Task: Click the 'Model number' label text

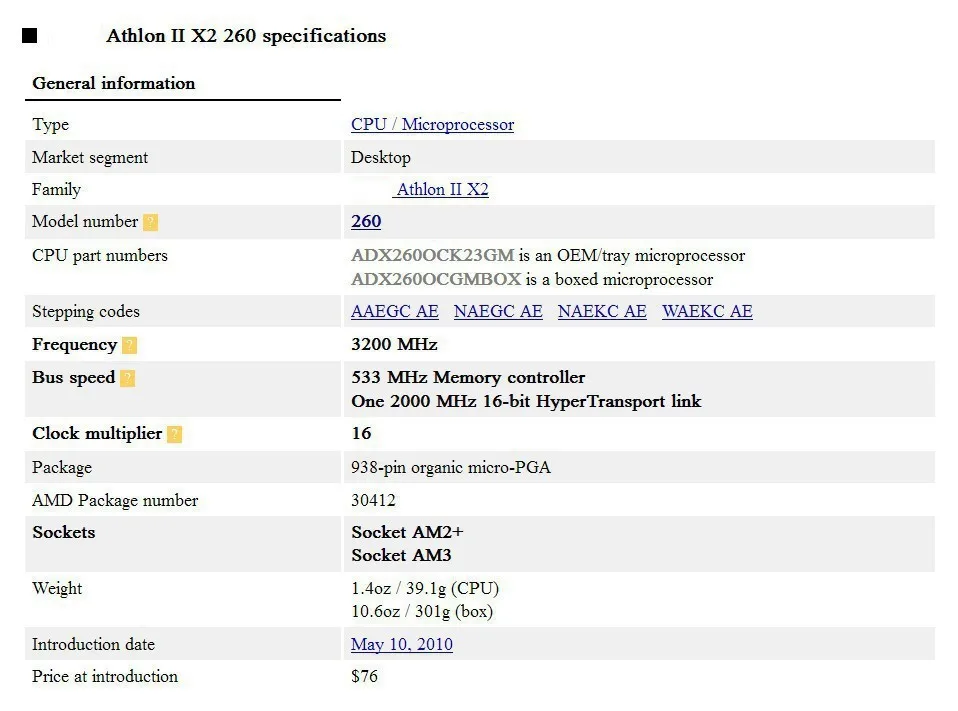Action: pyautogui.click(x=85, y=222)
